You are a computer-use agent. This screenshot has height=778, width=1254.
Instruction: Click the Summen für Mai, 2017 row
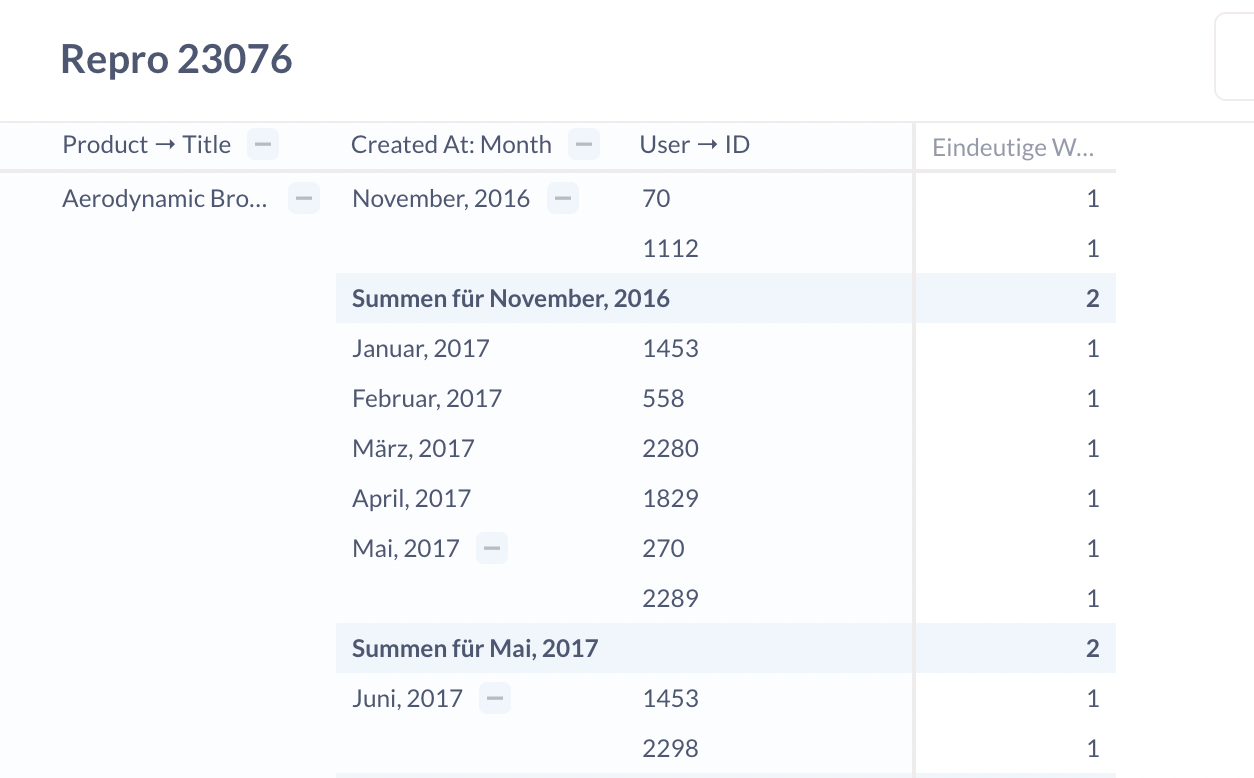475,647
